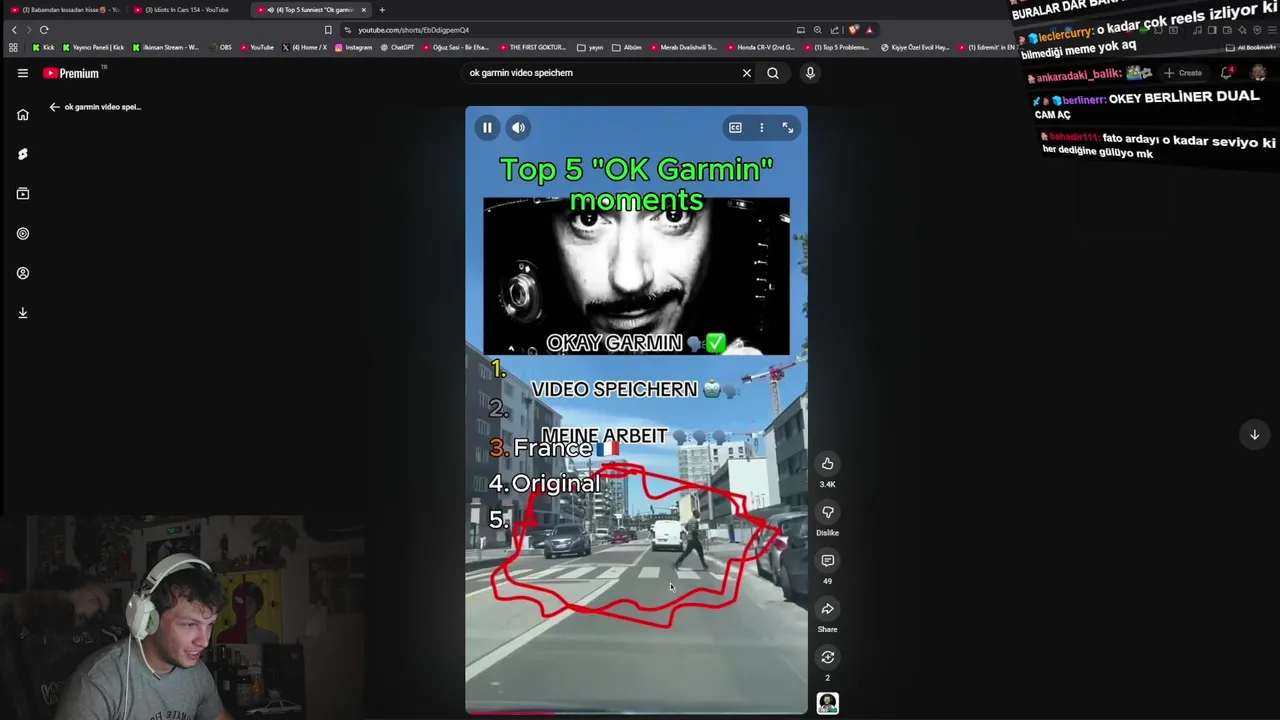This screenshot has height=720, width=1280.
Task: Zoom the page via magnifier icon
Action: pyautogui.click(x=817, y=30)
